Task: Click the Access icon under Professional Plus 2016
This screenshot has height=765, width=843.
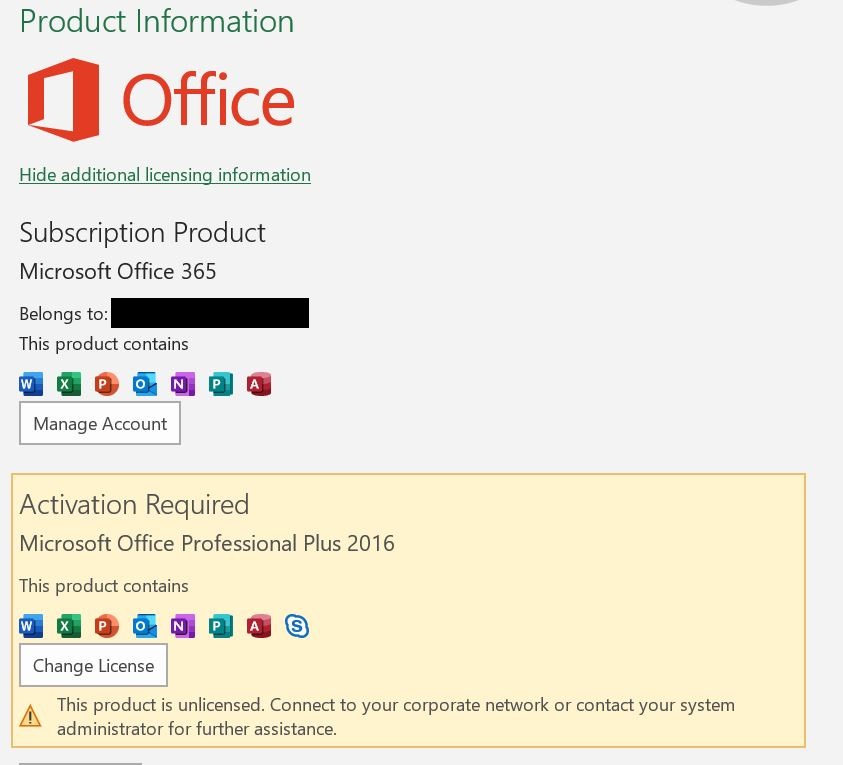Action: (x=259, y=626)
